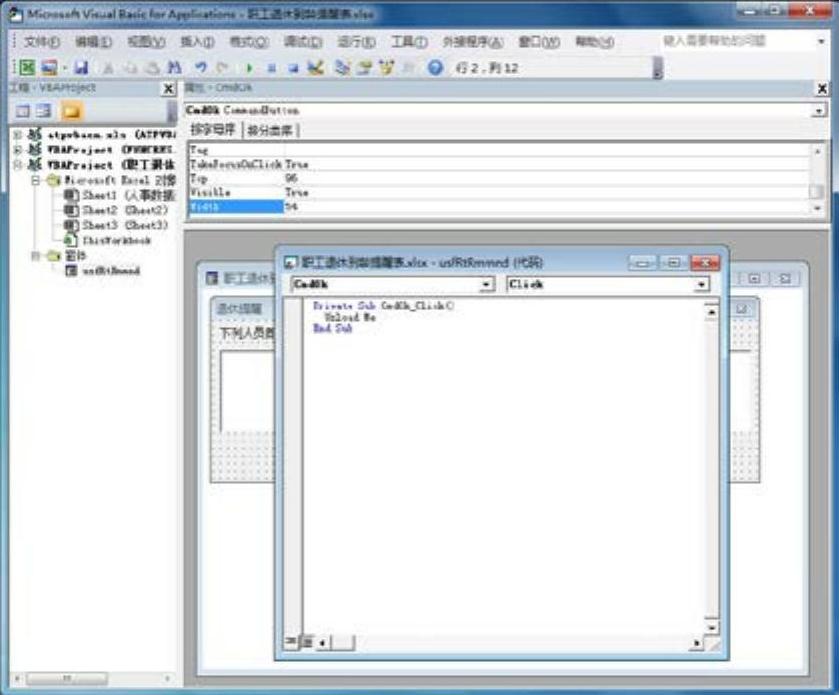
Task: Select the 按分类序 properties tab
Action: point(270,130)
